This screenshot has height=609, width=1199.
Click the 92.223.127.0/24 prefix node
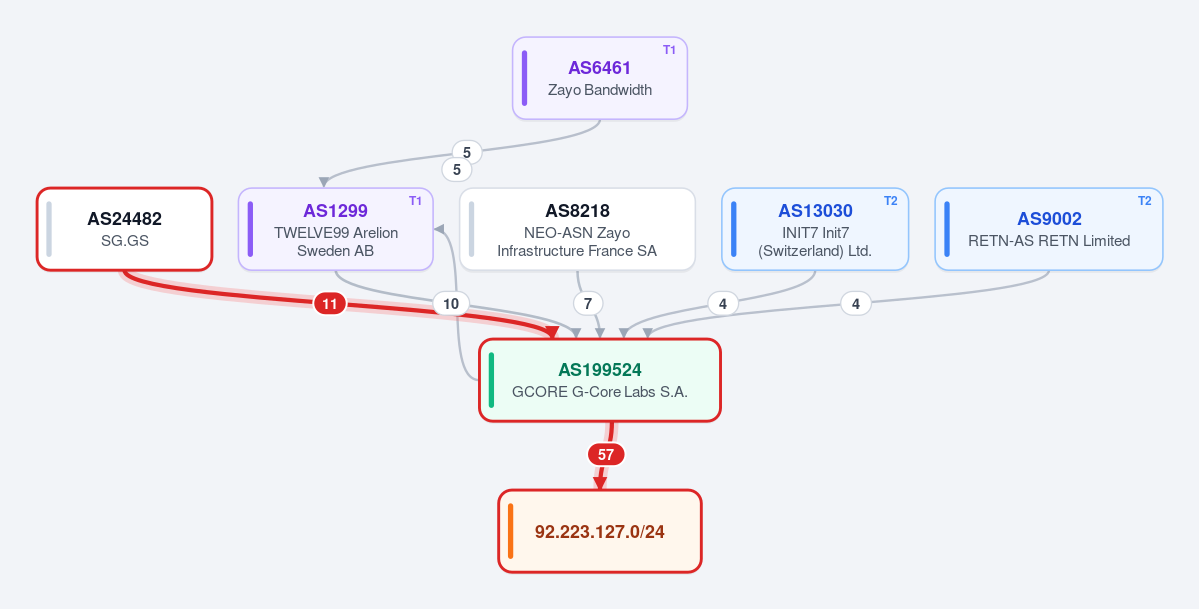pos(600,531)
